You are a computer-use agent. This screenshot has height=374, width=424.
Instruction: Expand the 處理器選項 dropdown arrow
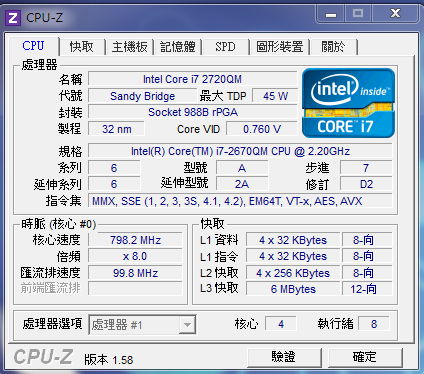[187, 325]
